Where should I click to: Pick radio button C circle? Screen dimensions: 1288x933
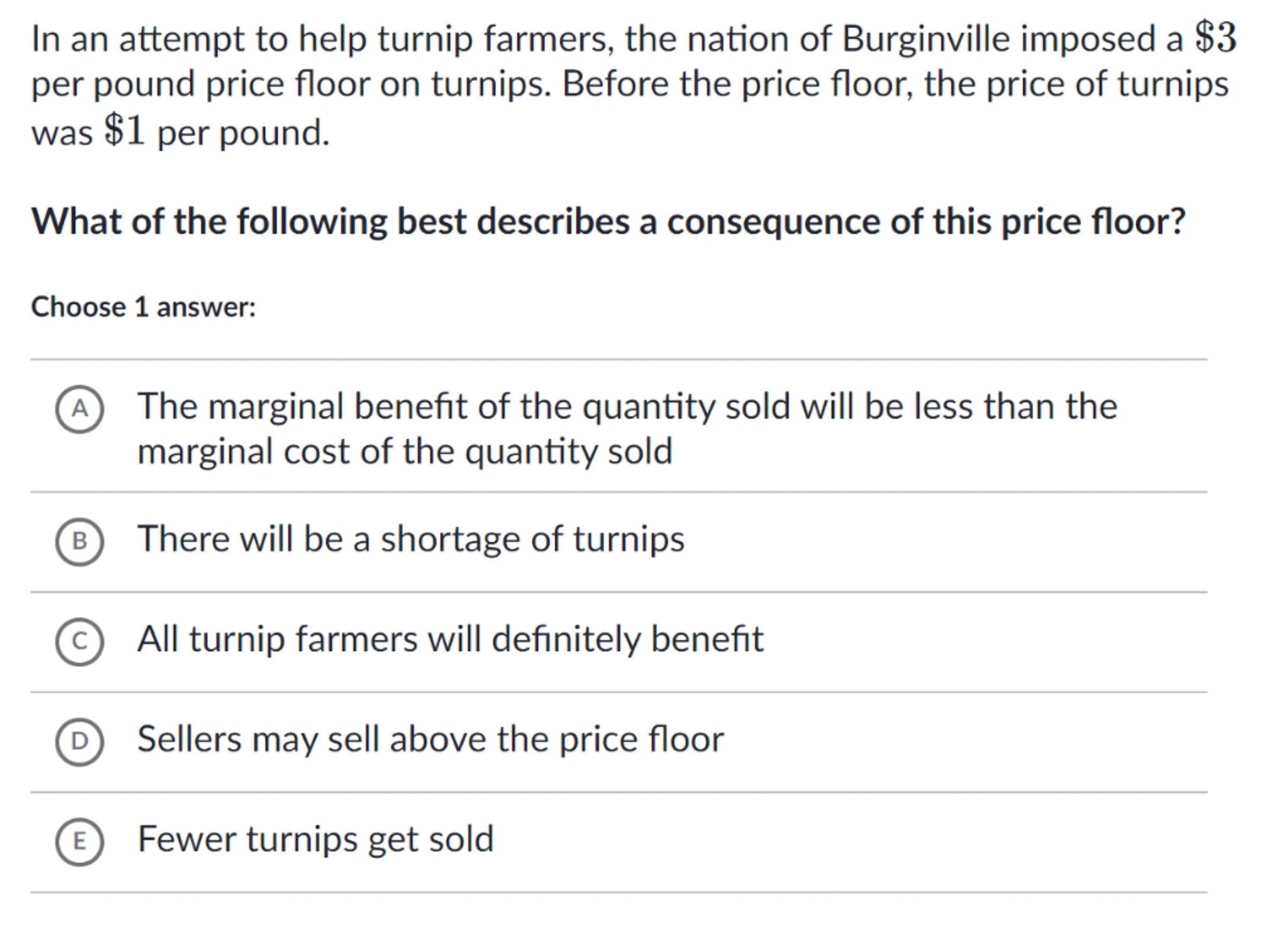point(79,641)
